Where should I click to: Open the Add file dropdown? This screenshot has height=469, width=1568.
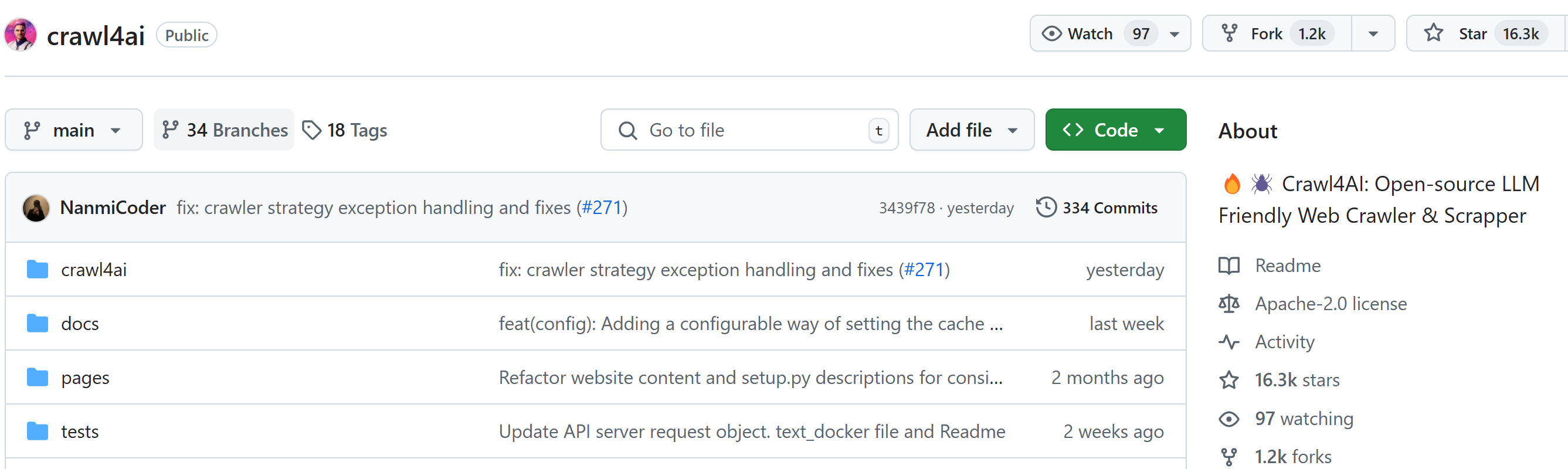pyautogui.click(x=972, y=130)
